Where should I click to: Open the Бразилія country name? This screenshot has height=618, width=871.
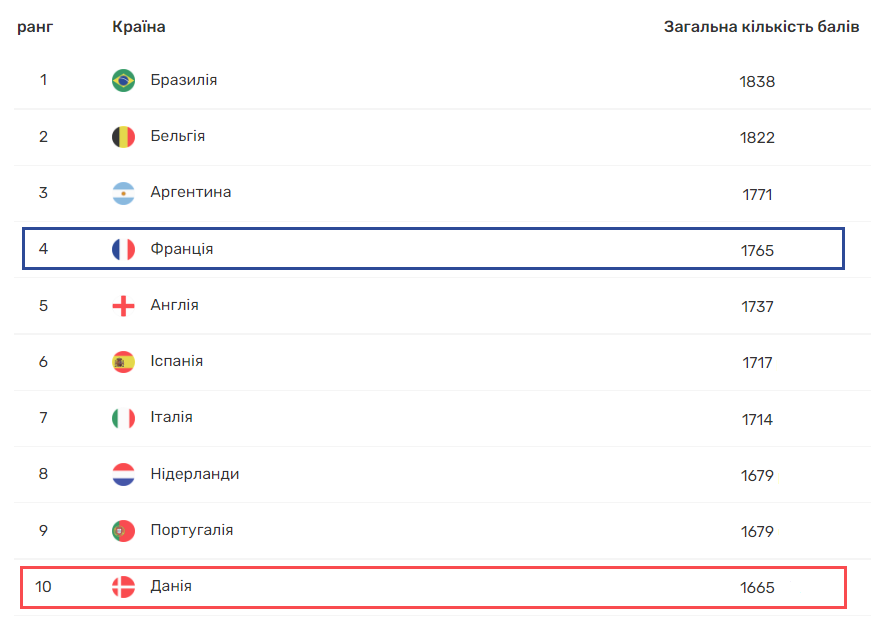(x=184, y=80)
